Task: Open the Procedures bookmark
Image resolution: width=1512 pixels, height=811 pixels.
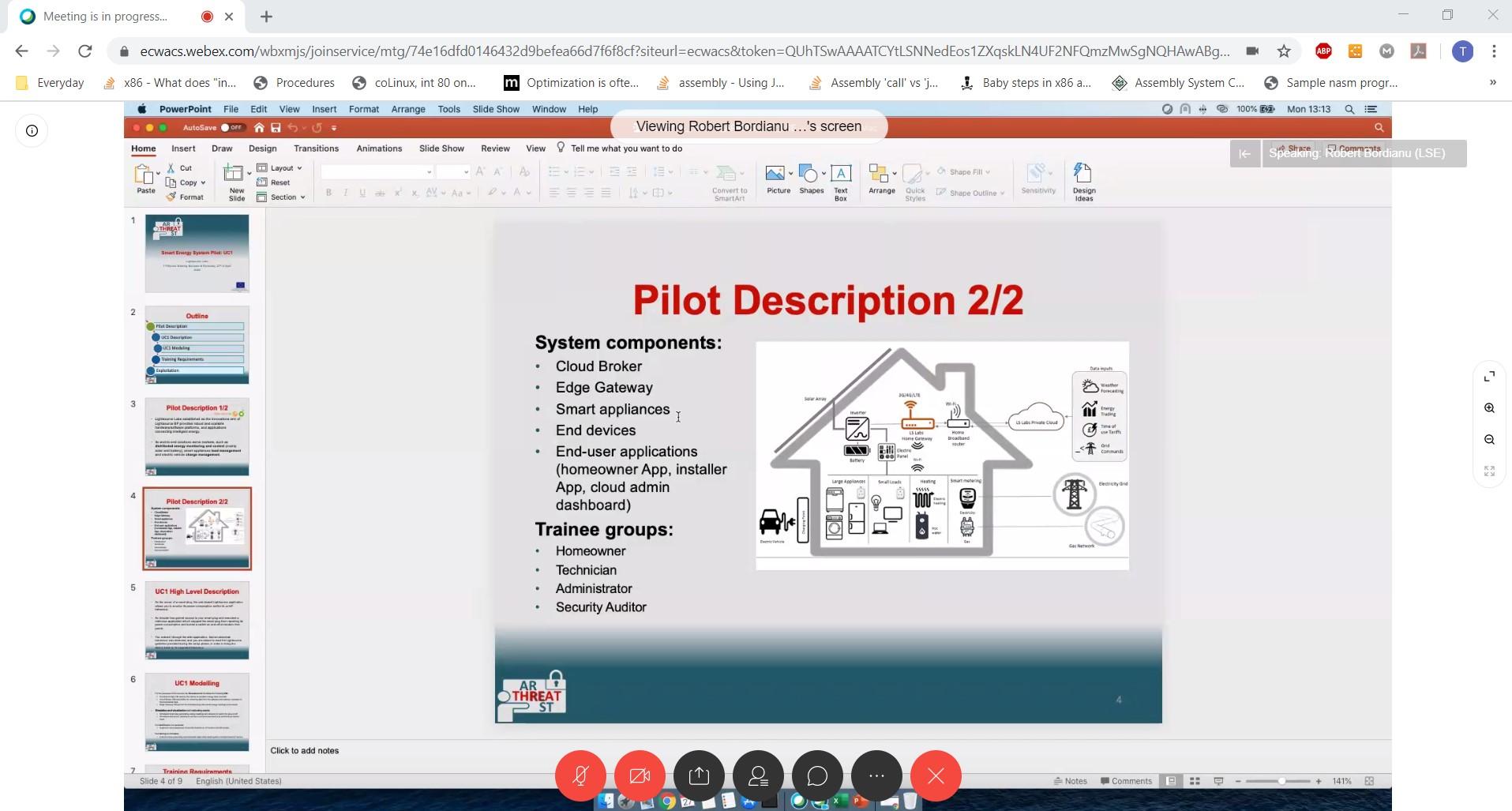Action: point(294,83)
